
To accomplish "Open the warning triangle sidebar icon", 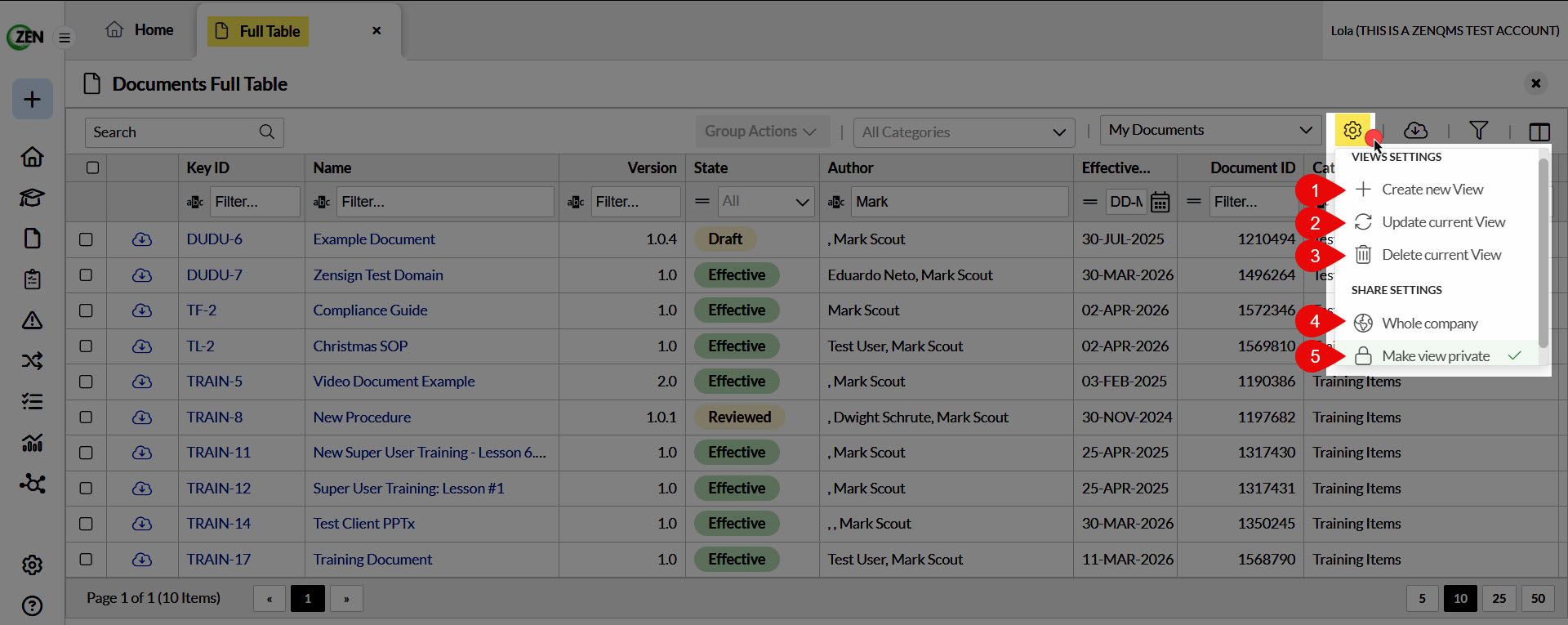I will pyautogui.click(x=33, y=319).
